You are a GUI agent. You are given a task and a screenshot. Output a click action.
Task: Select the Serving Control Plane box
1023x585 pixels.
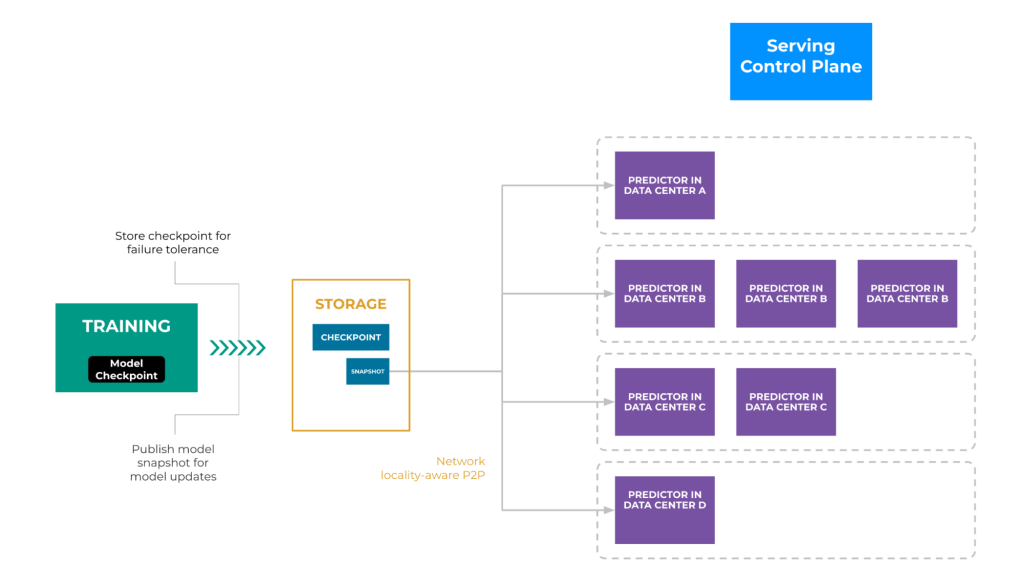coord(801,61)
